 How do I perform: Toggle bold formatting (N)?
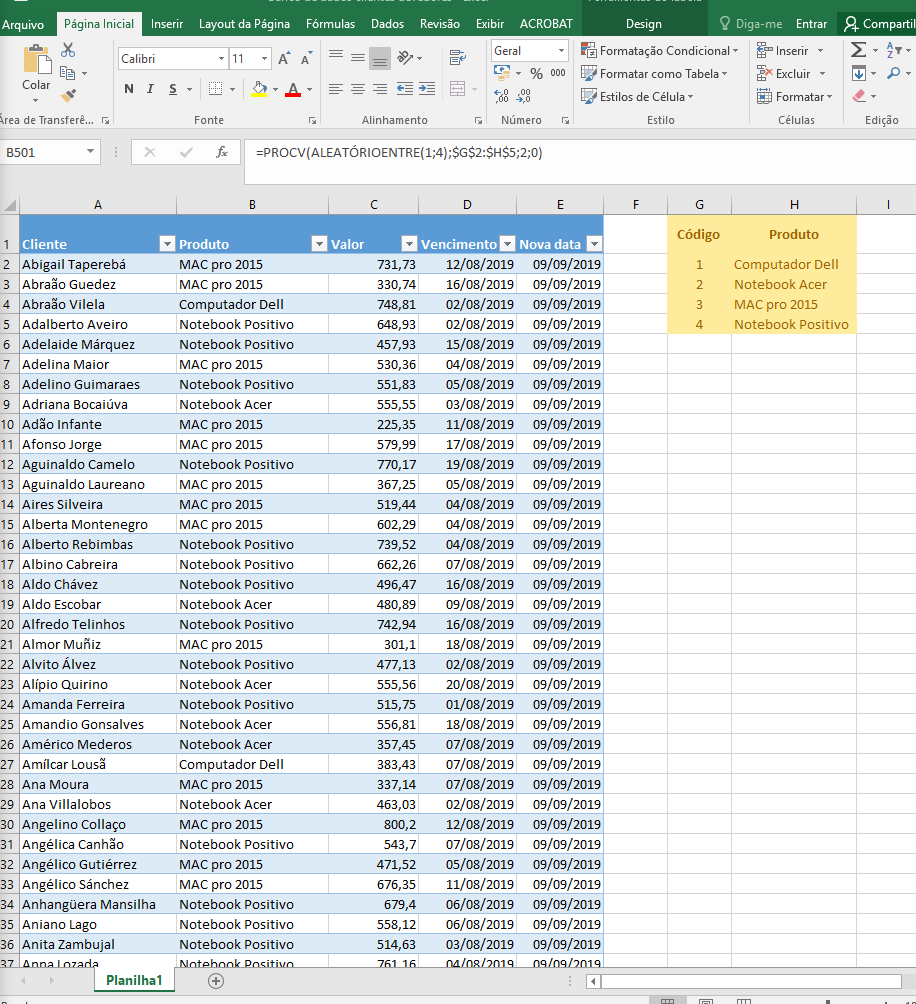coord(129,89)
